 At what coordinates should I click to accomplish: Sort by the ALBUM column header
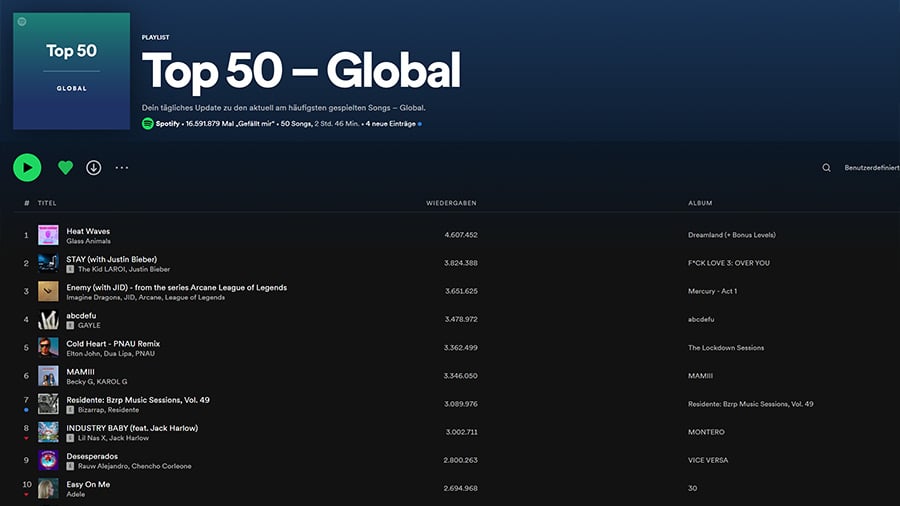coord(700,203)
